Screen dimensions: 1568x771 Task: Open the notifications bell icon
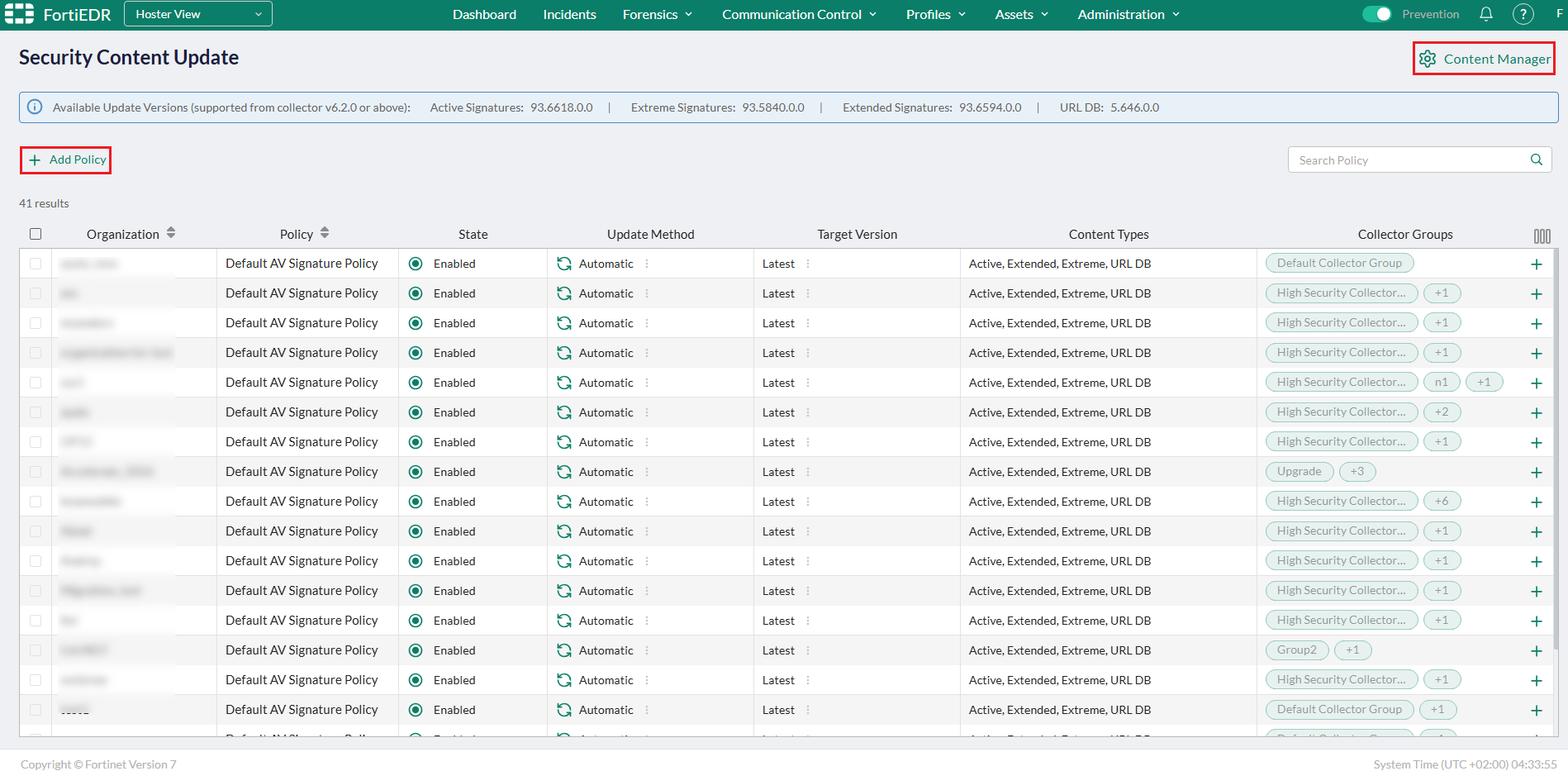tap(1485, 14)
